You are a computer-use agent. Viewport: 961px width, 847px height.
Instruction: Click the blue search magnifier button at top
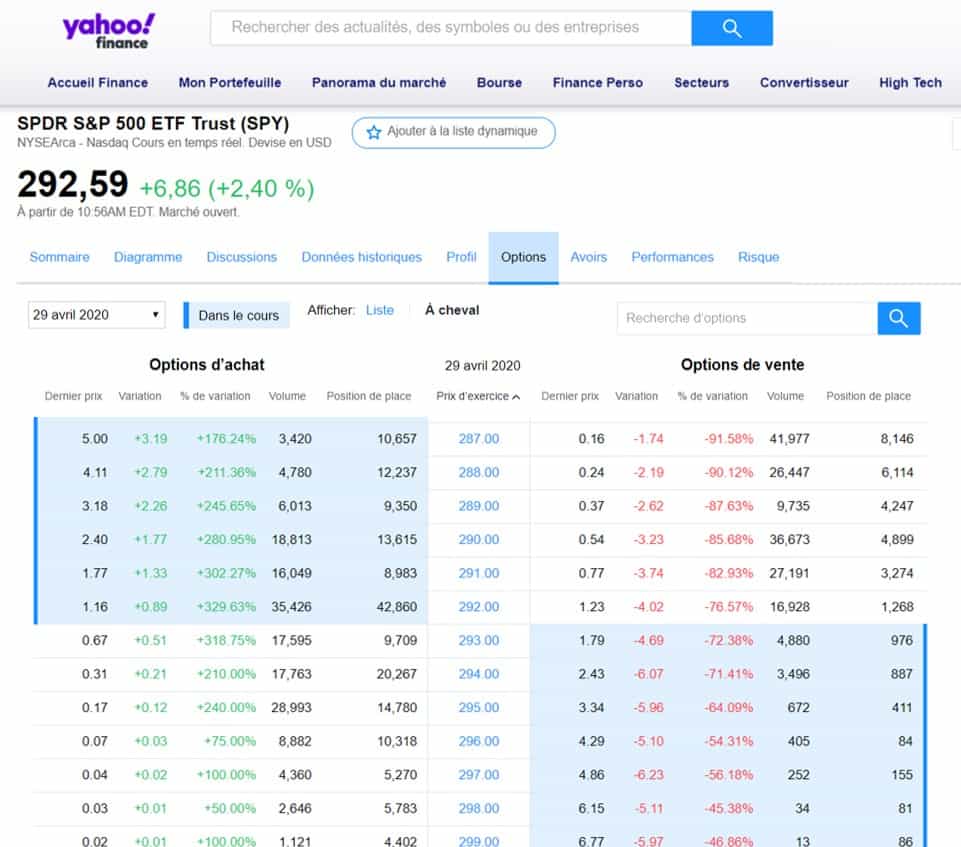pos(731,28)
